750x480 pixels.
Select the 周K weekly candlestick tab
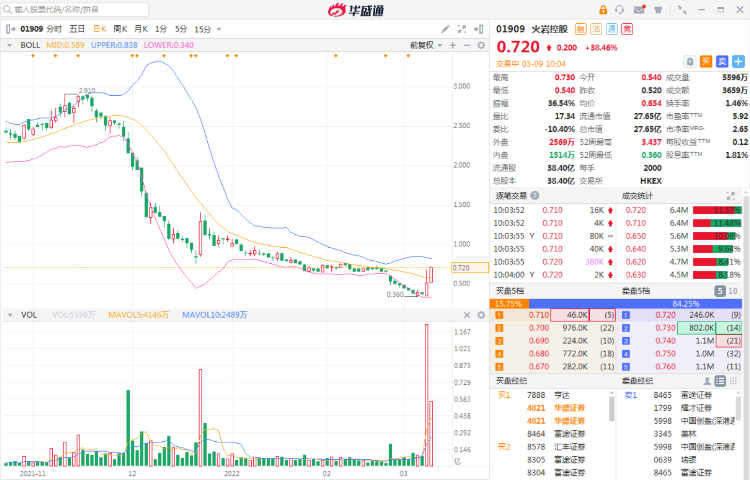pyautogui.click(x=120, y=29)
